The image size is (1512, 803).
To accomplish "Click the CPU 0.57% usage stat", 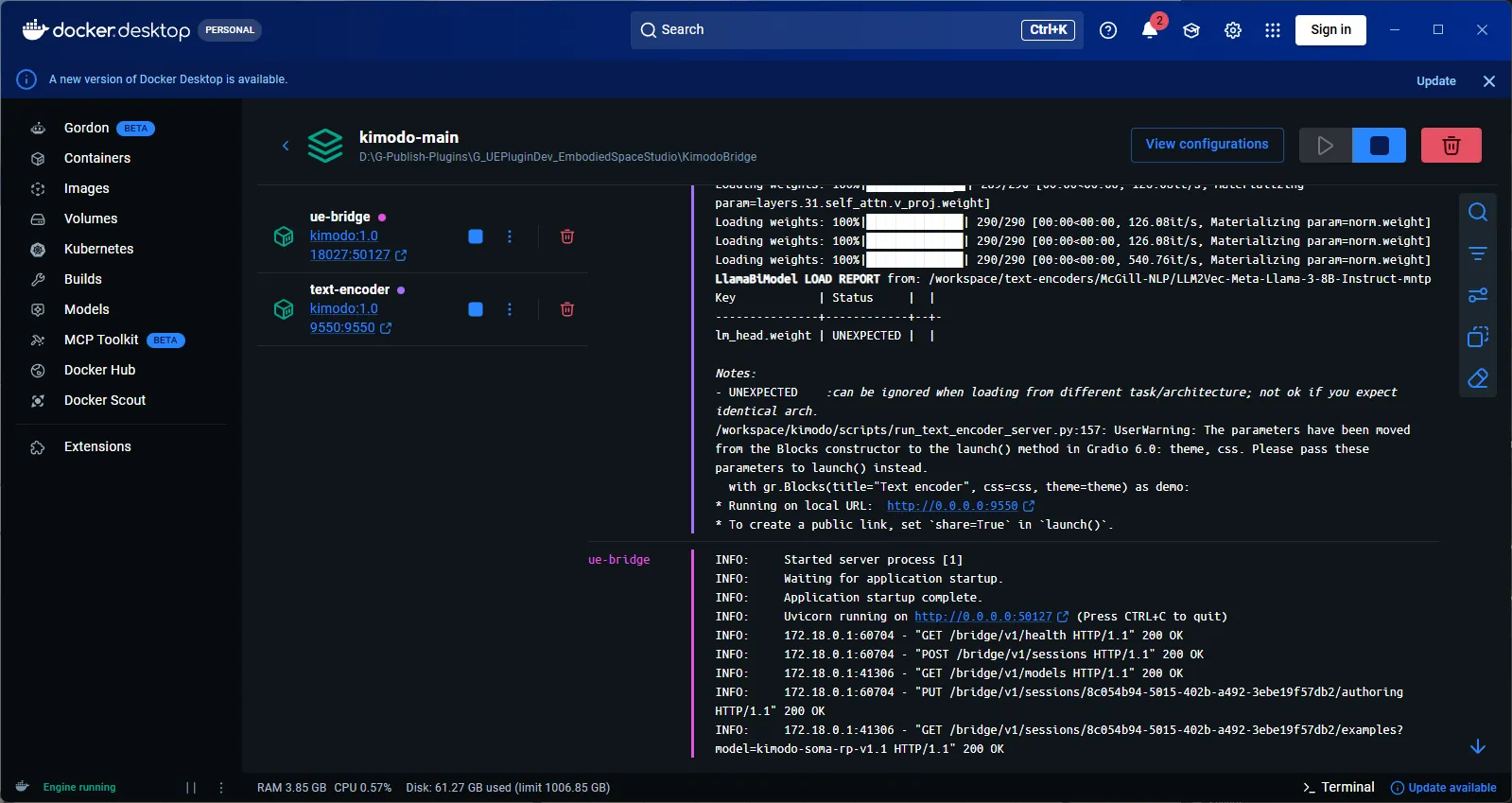I will pos(362,788).
